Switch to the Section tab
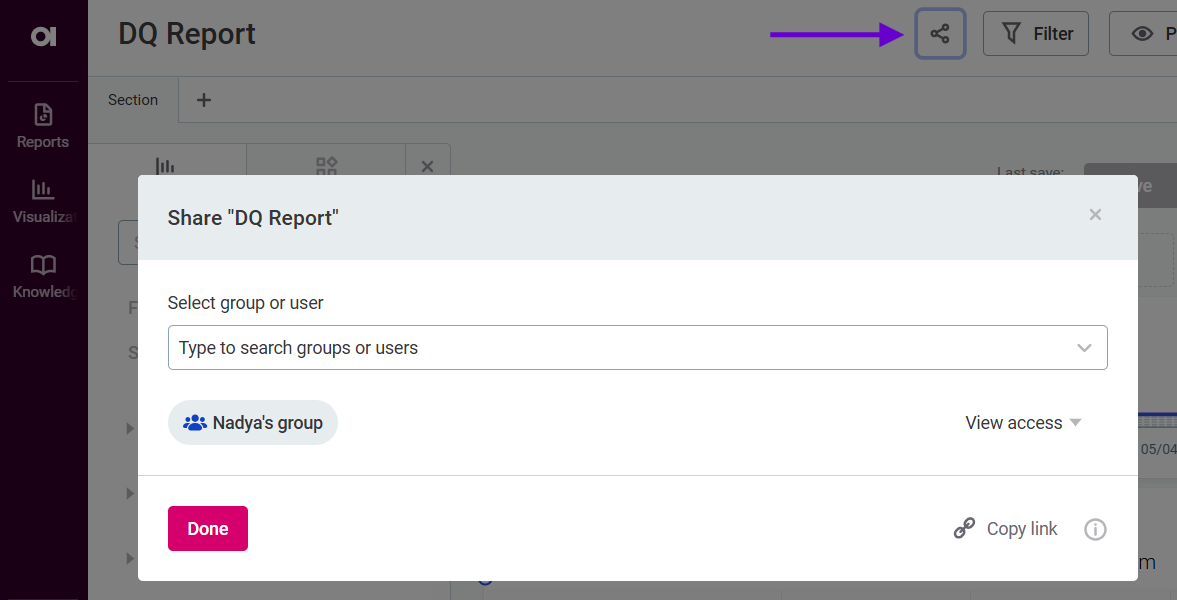 click(133, 99)
